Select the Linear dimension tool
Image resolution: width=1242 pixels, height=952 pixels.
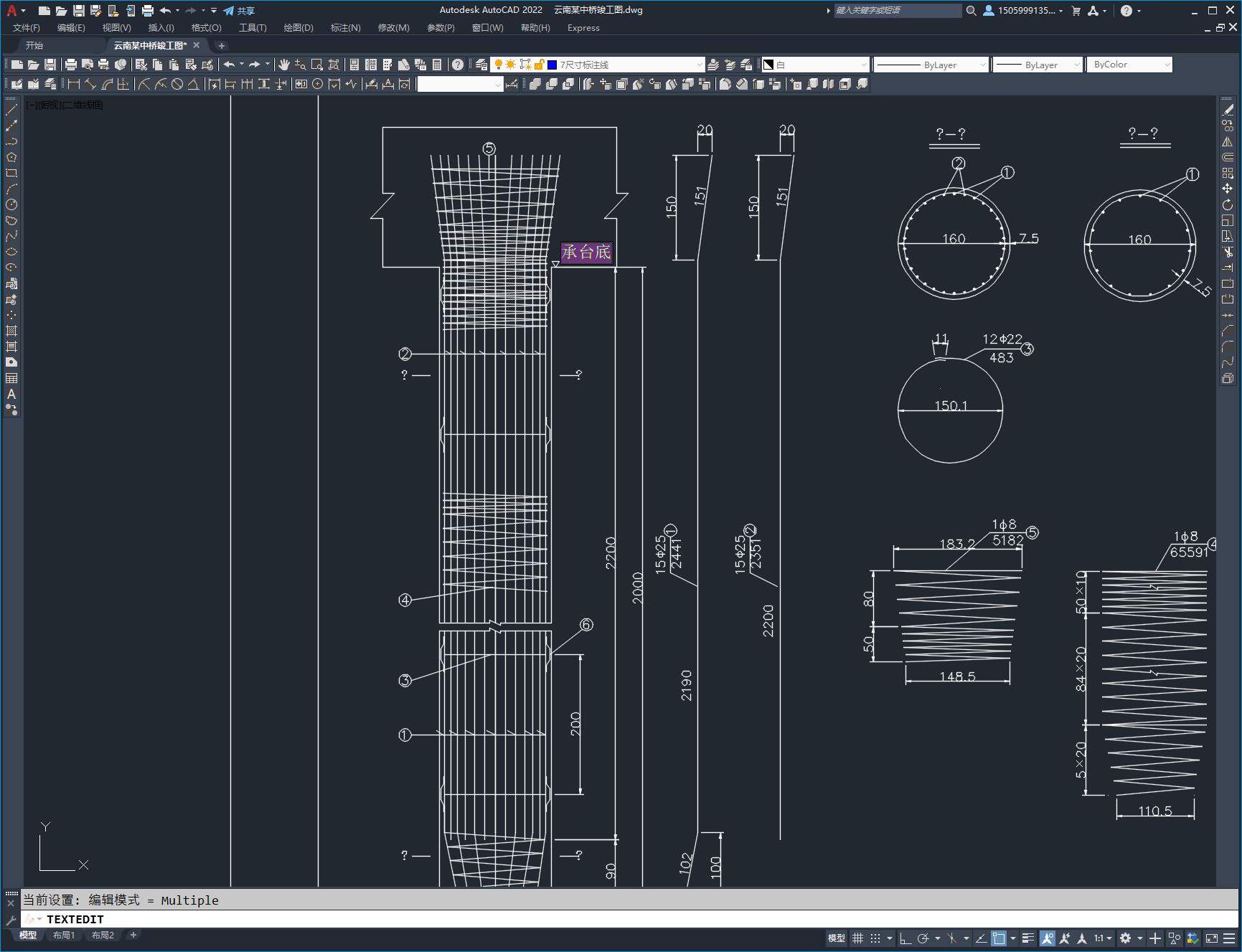tap(74, 84)
